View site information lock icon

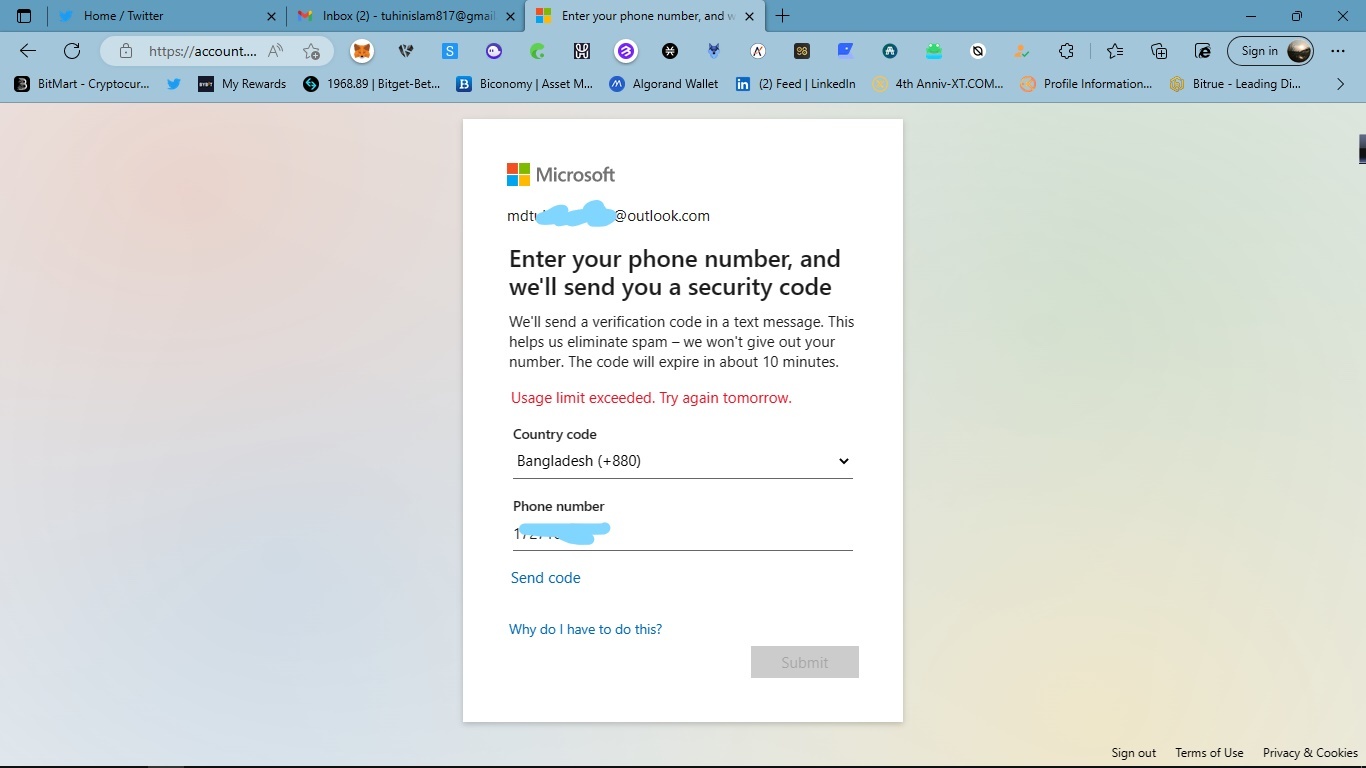[126, 51]
